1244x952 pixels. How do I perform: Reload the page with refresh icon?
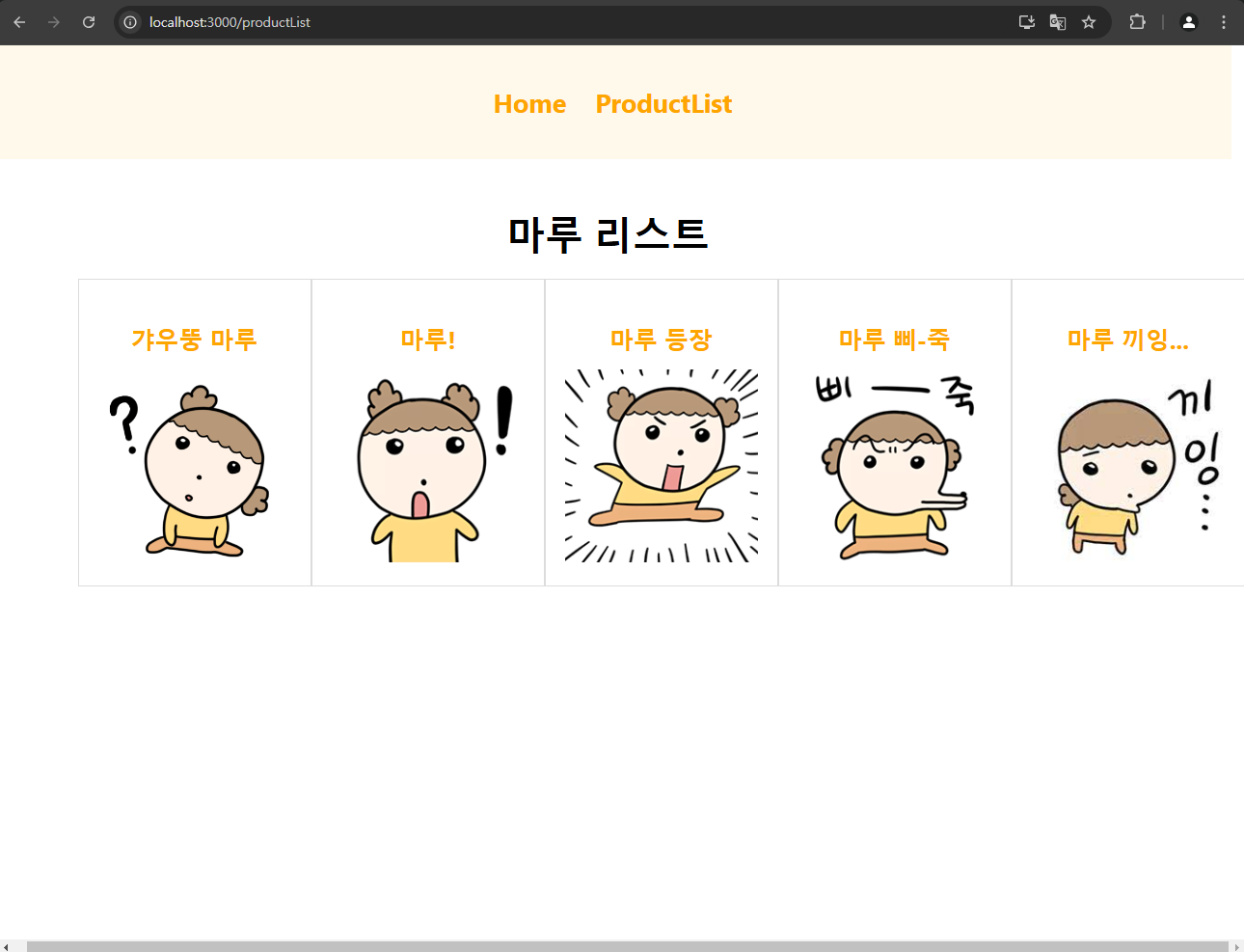(89, 22)
